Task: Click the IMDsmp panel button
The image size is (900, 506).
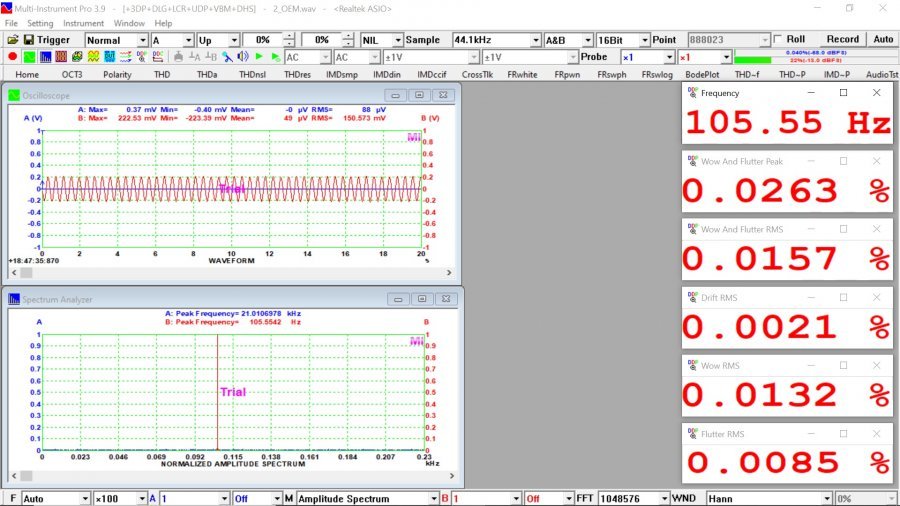Action: pos(342,75)
